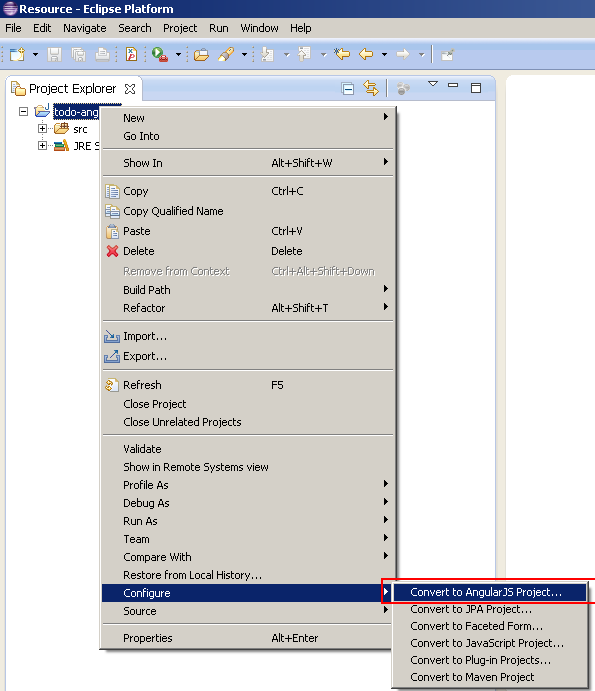Click the Run external tools icon

160,55
